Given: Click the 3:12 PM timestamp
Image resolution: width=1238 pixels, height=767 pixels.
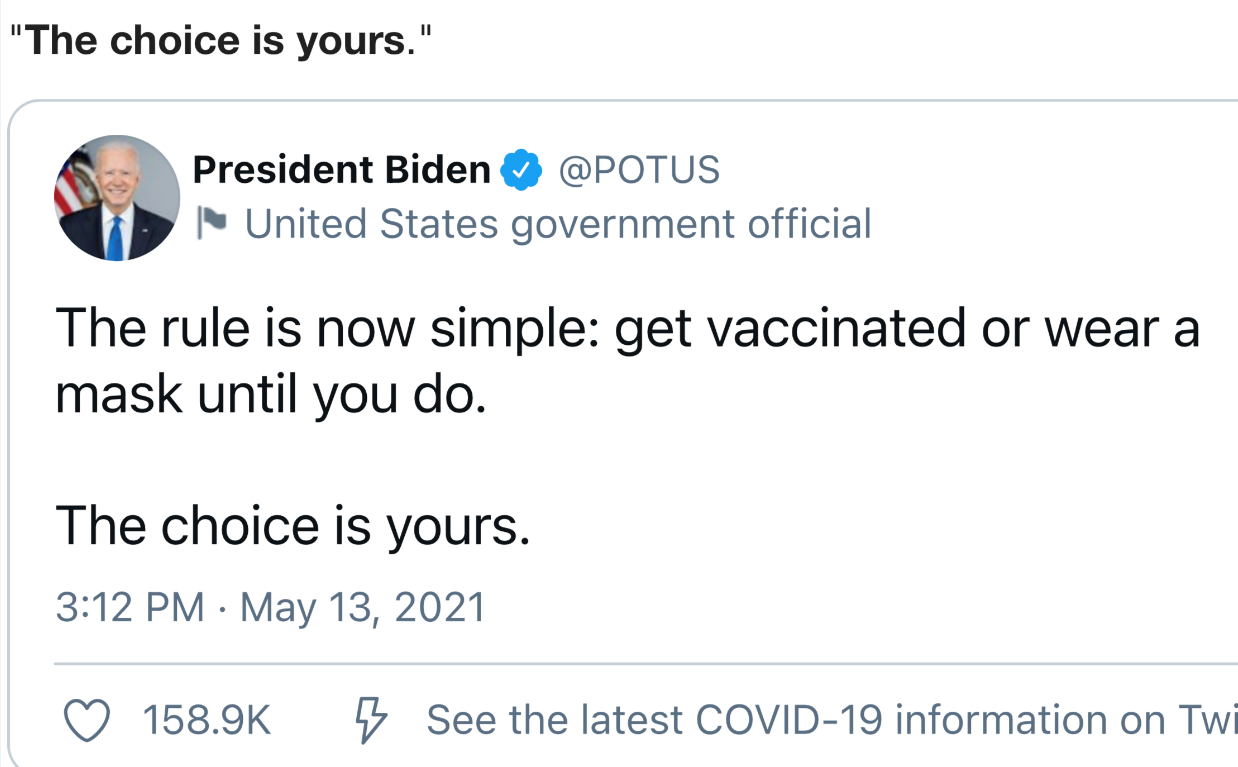Looking at the screenshot, I should [129, 607].
